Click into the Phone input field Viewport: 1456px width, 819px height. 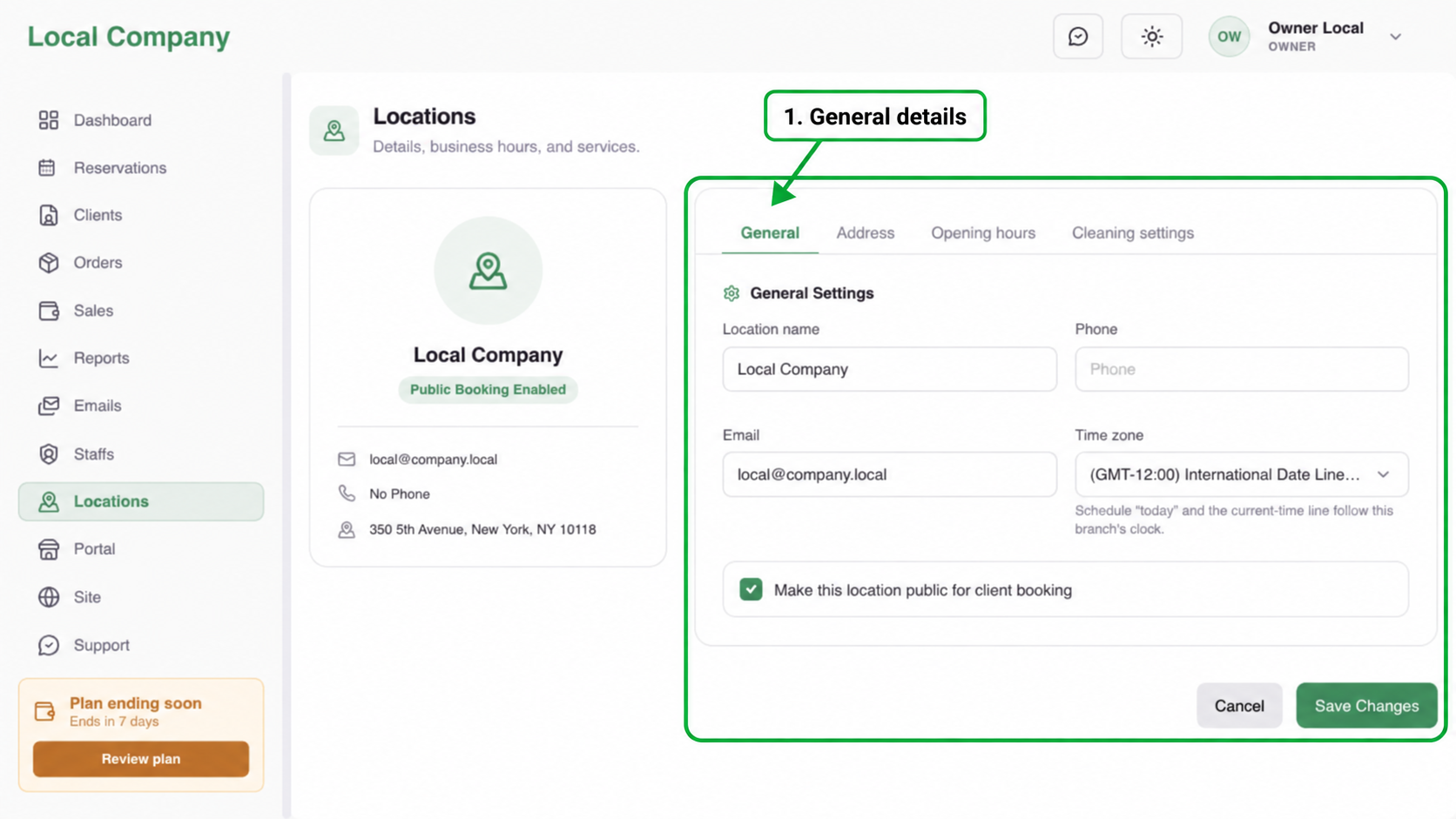[x=1241, y=369]
